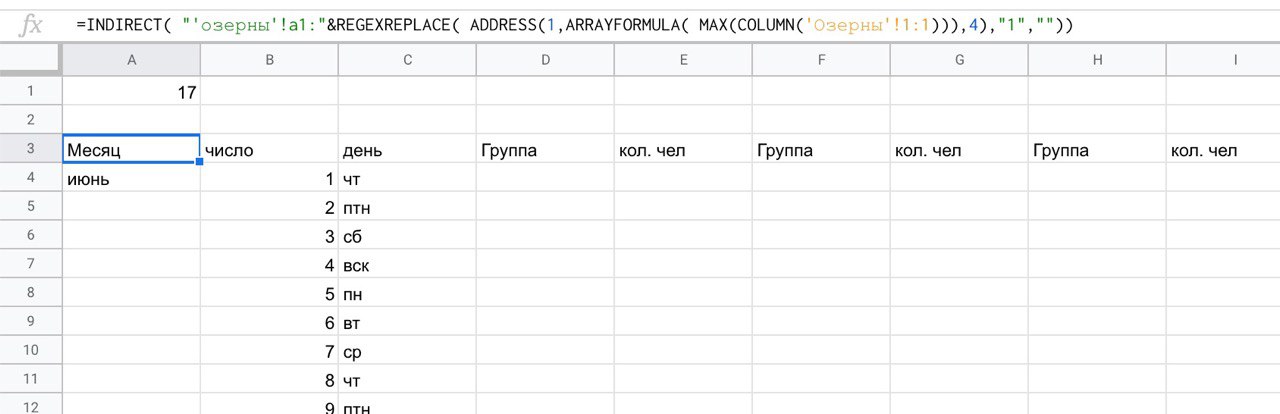Click the 'вск' cell
The height and width of the screenshot is (414, 1280).
click(407, 265)
